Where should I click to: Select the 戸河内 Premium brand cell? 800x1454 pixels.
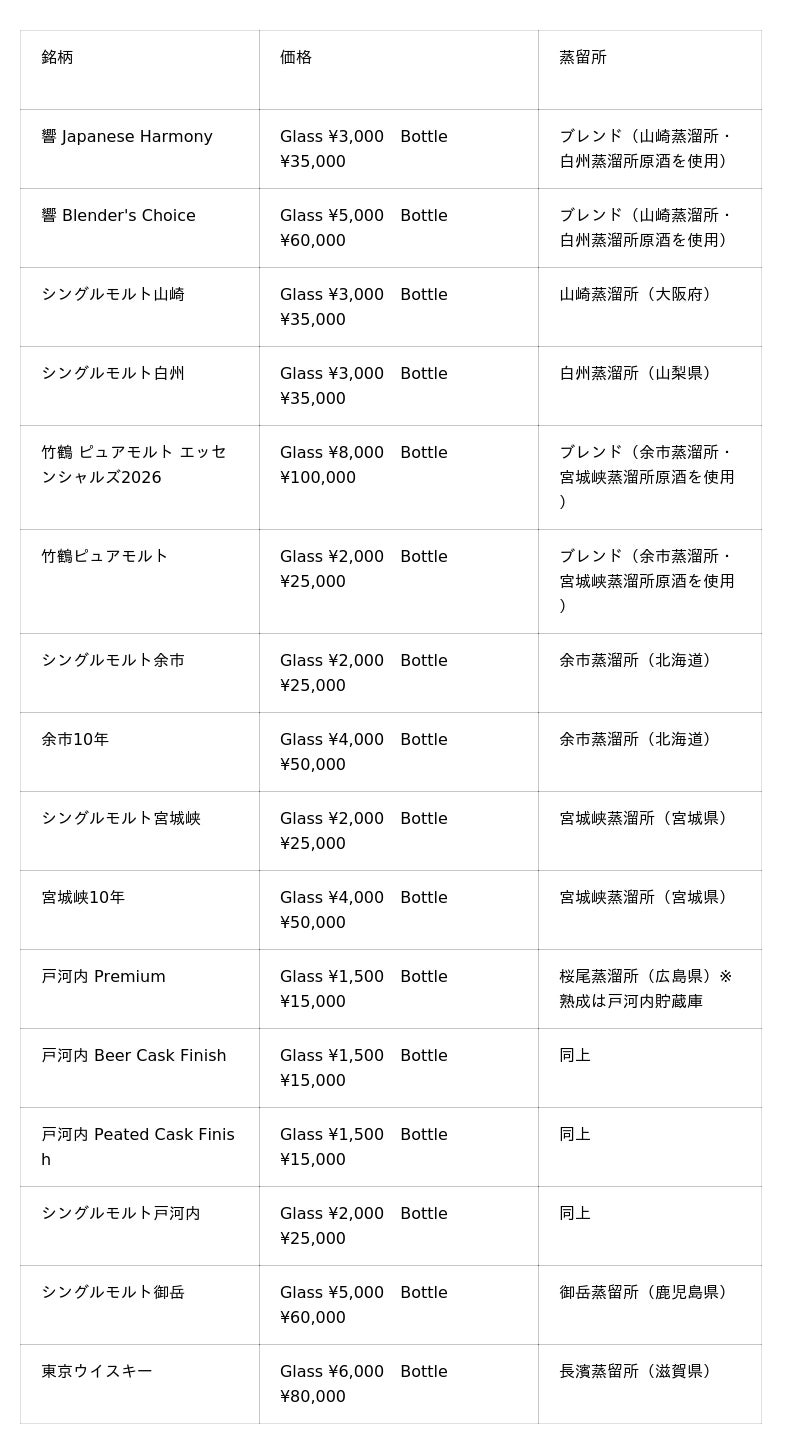tap(139, 988)
